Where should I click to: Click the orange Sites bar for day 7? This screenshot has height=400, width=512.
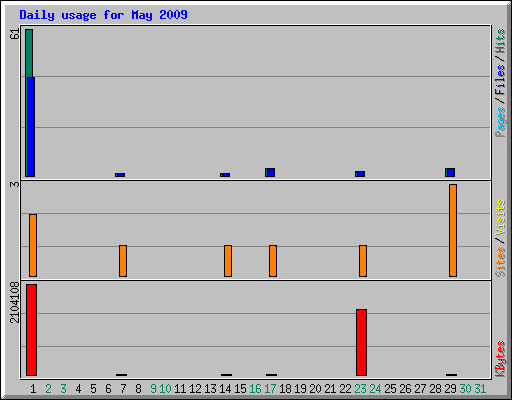[123, 261]
